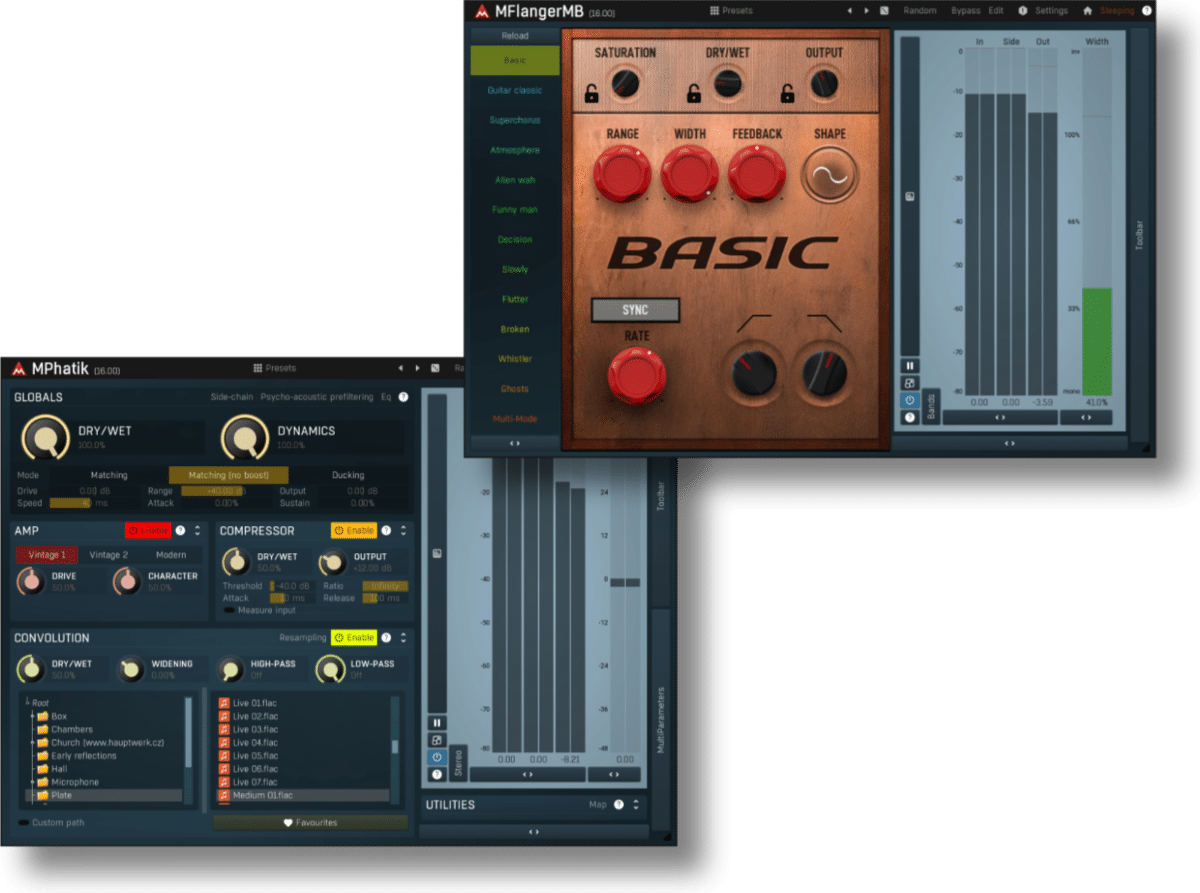Screen dimensions: 1200x893
Task: Click the arrows under the Width meter
Action: click(1085, 418)
